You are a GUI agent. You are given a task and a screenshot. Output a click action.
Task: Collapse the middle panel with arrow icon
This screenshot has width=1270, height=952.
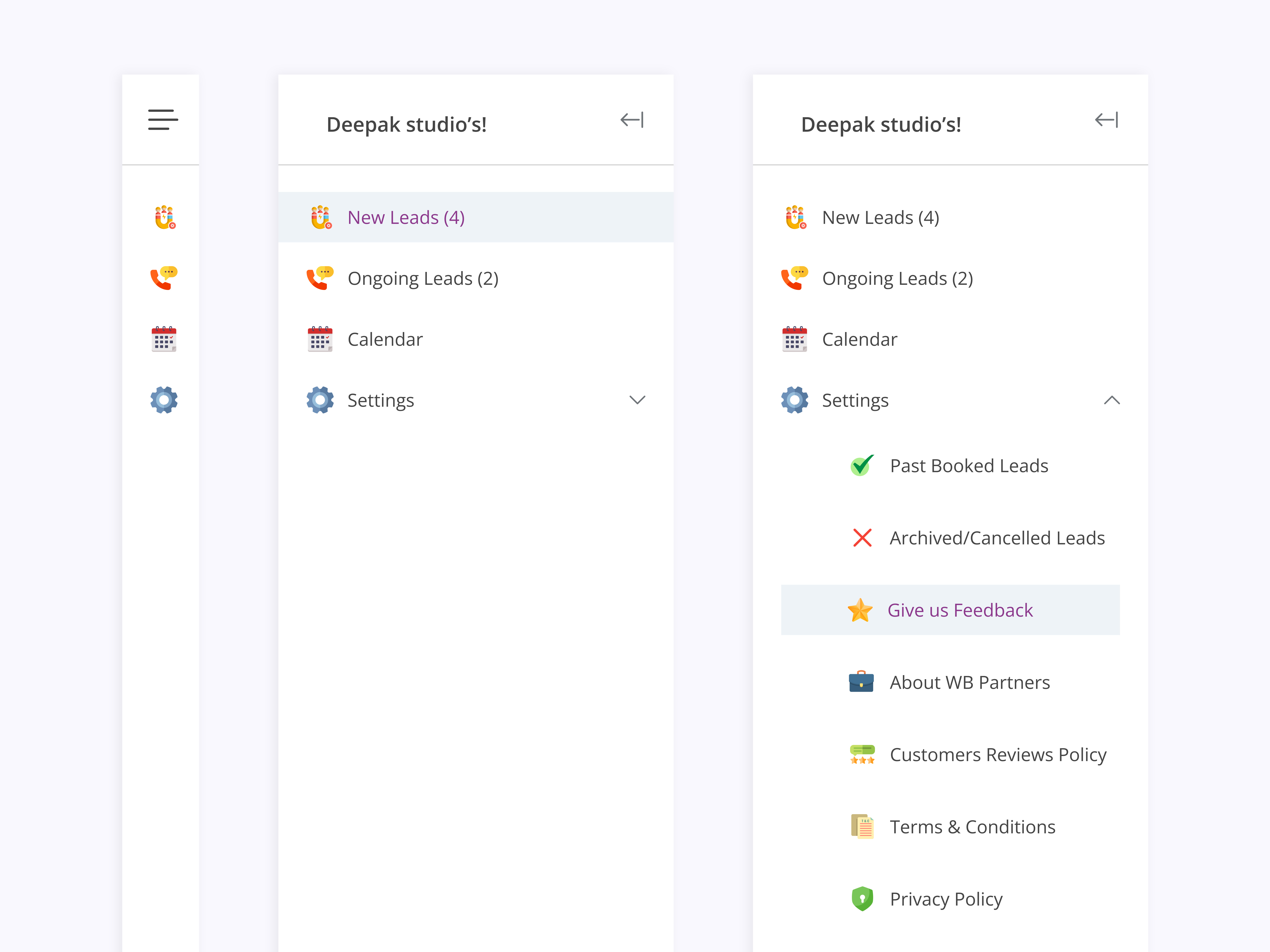[x=632, y=120]
